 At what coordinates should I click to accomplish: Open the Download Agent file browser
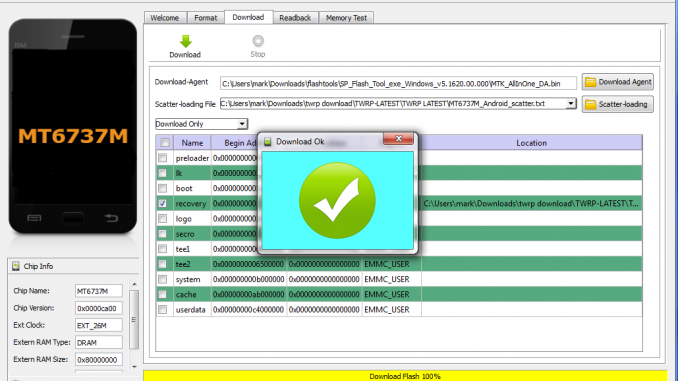coord(617,82)
